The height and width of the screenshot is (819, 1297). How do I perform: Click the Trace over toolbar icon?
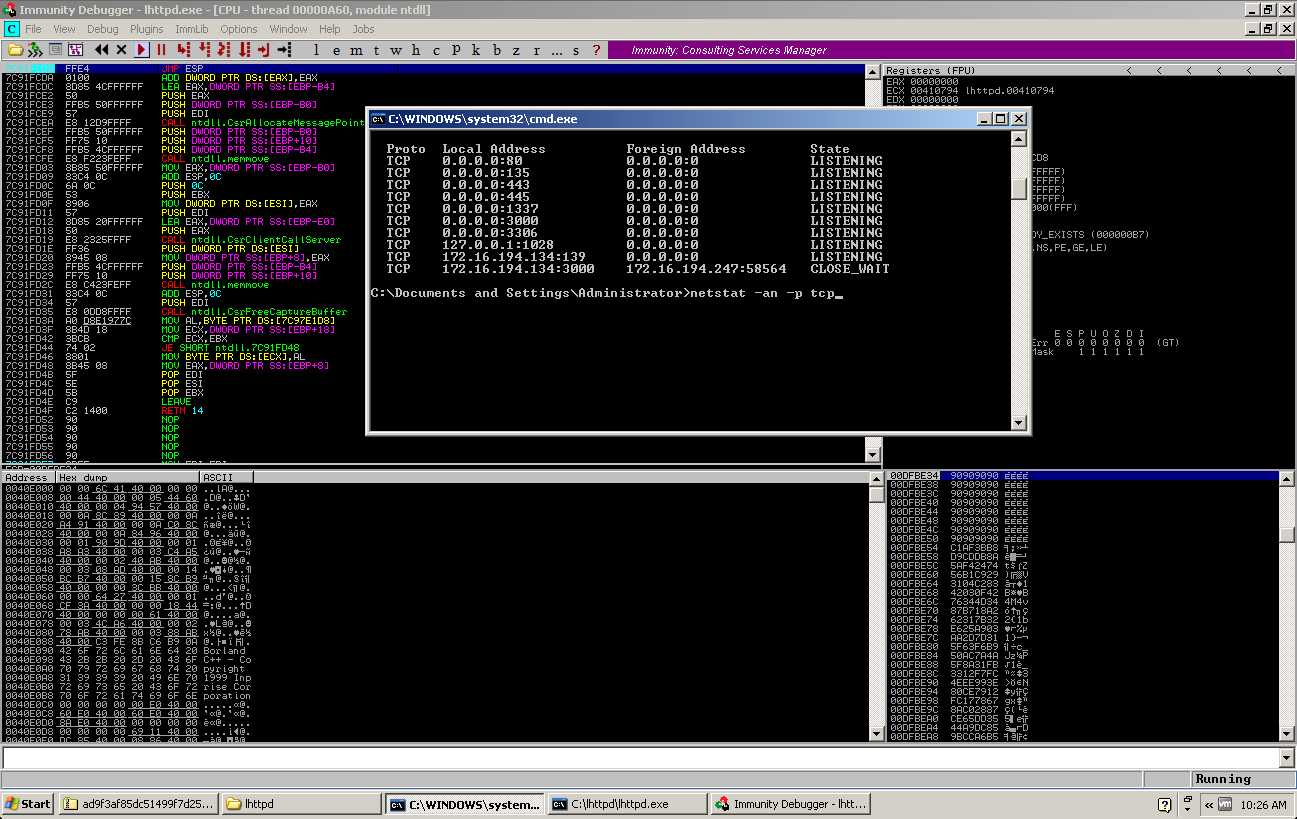point(244,50)
